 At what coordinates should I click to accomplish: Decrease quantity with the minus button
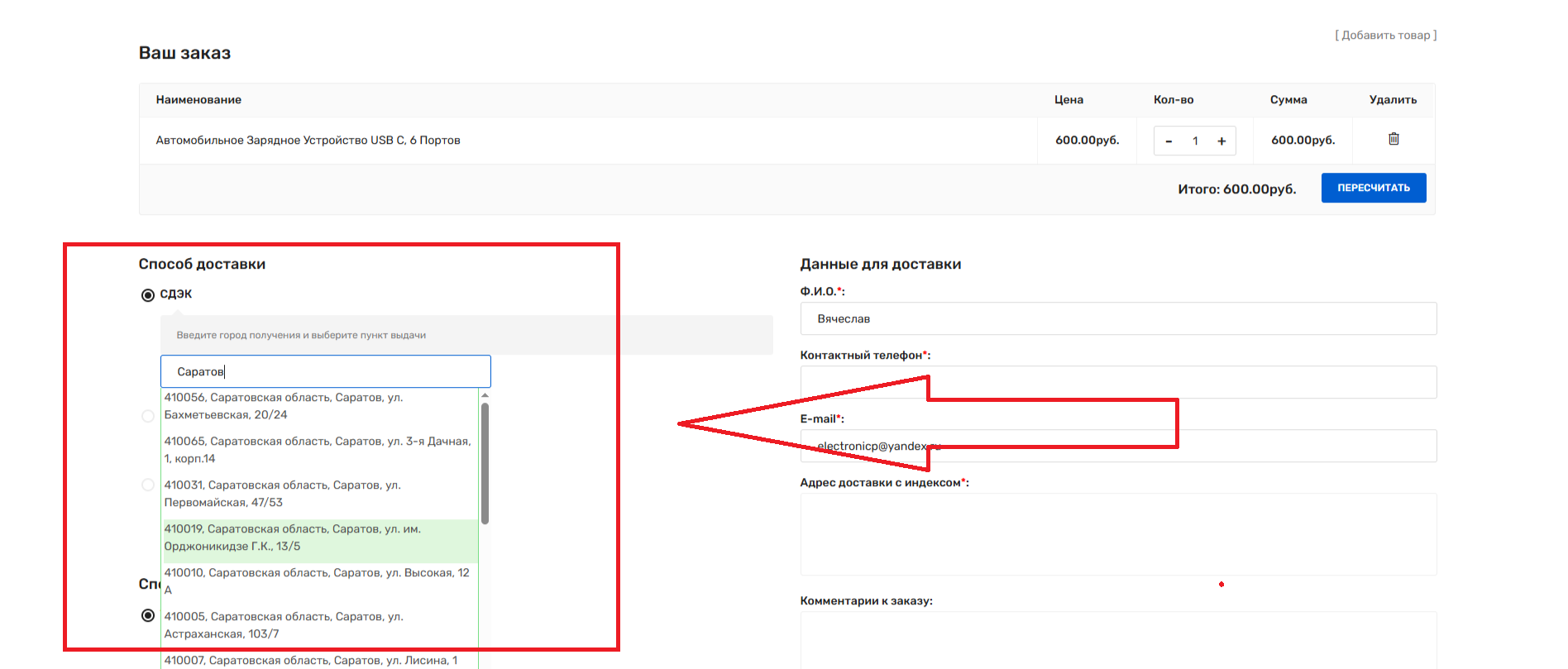pos(1169,141)
